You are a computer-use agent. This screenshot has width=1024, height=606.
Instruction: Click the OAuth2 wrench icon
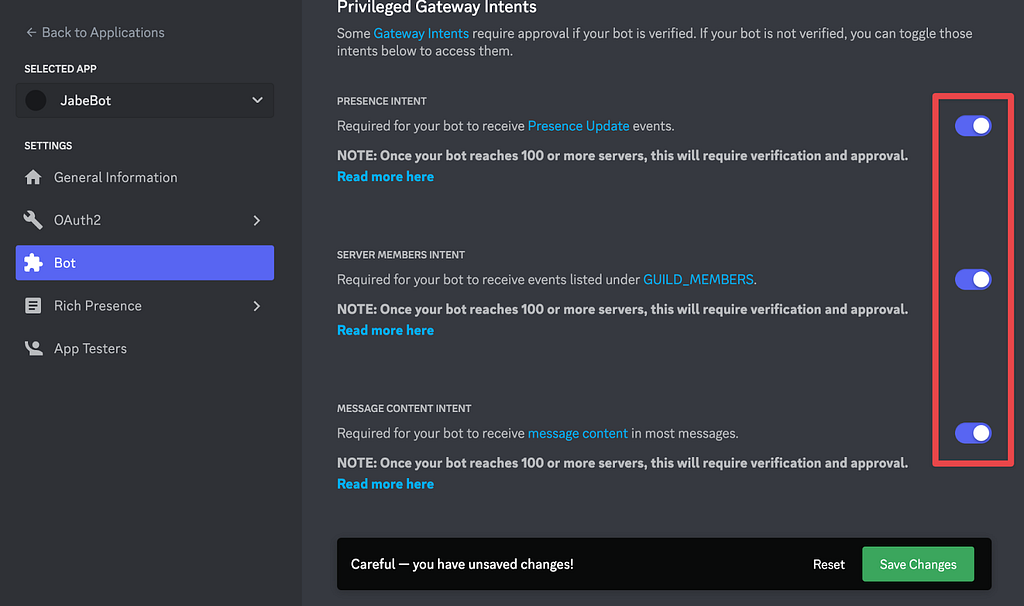click(33, 220)
